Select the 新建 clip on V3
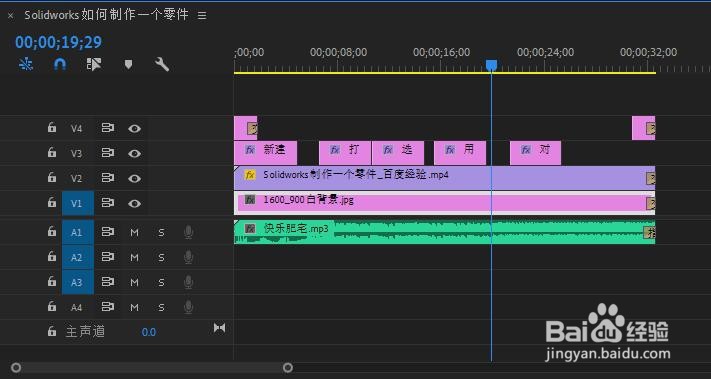The height and width of the screenshot is (379, 711). pos(265,153)
